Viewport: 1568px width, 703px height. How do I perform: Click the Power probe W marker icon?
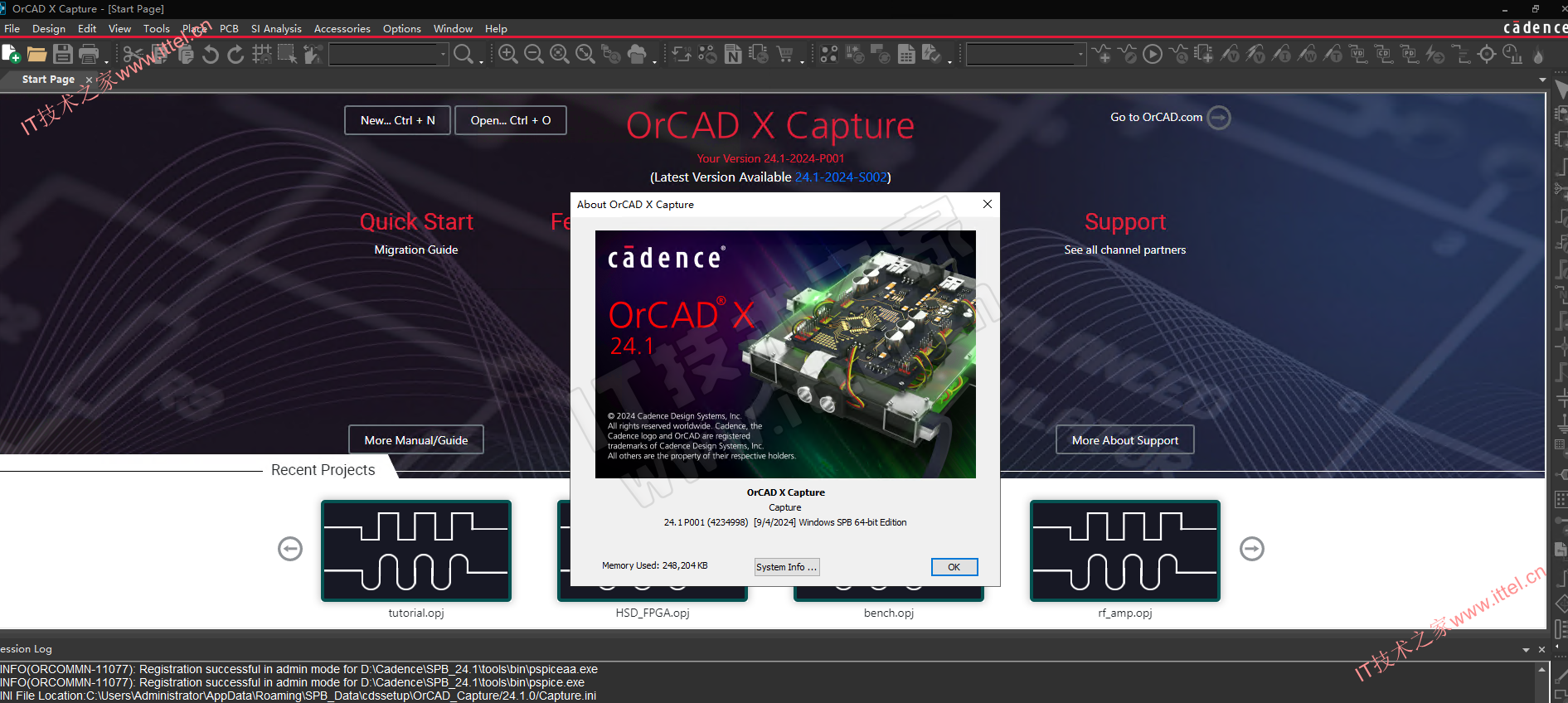tap(1307, 54)
